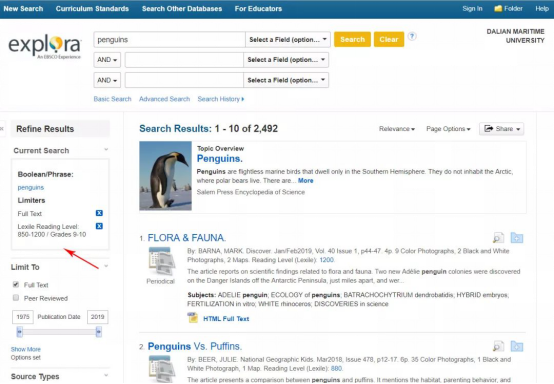Click the Advanced Search link

[164, 99]
